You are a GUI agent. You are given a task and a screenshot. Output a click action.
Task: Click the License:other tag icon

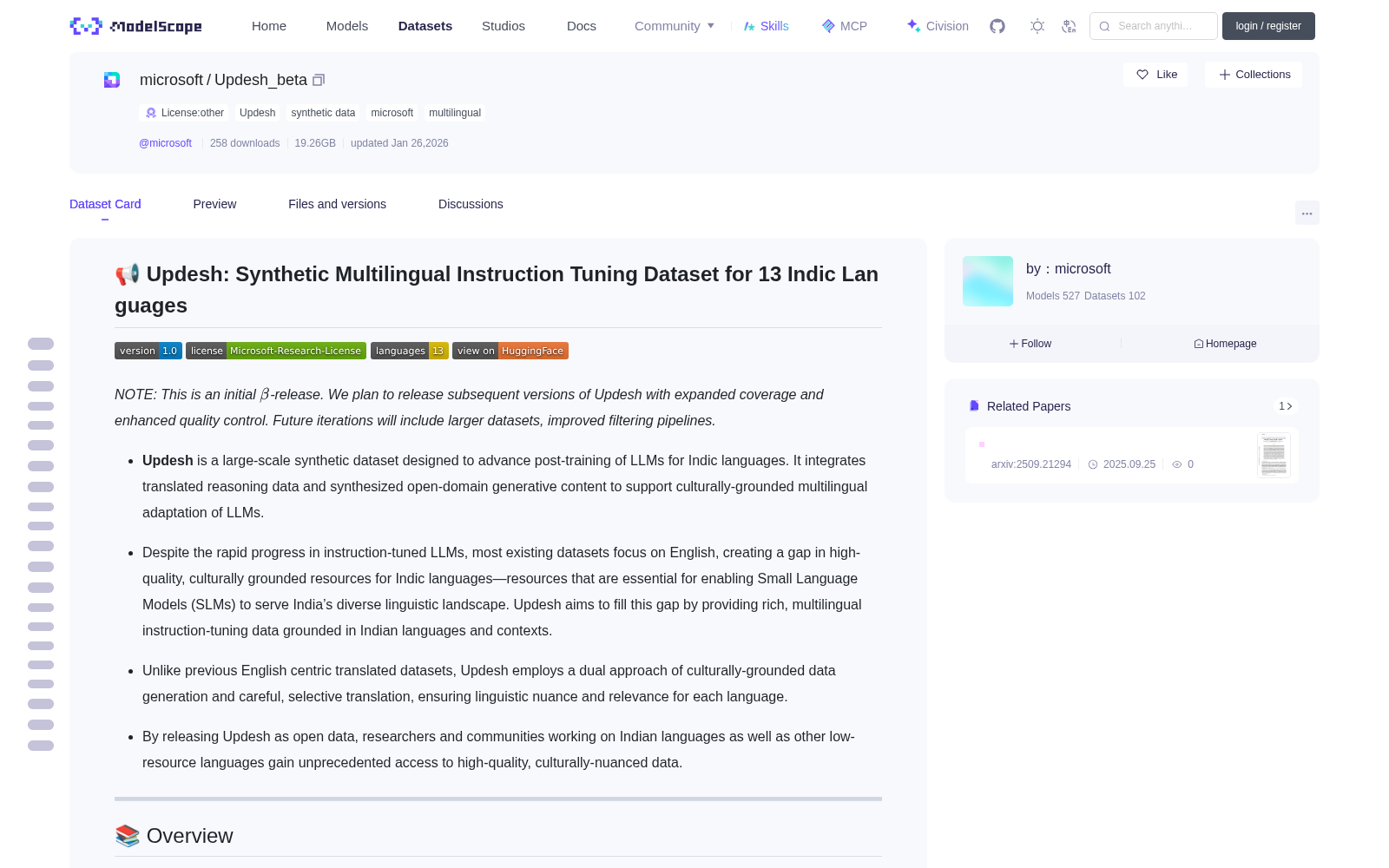point(151,113)
